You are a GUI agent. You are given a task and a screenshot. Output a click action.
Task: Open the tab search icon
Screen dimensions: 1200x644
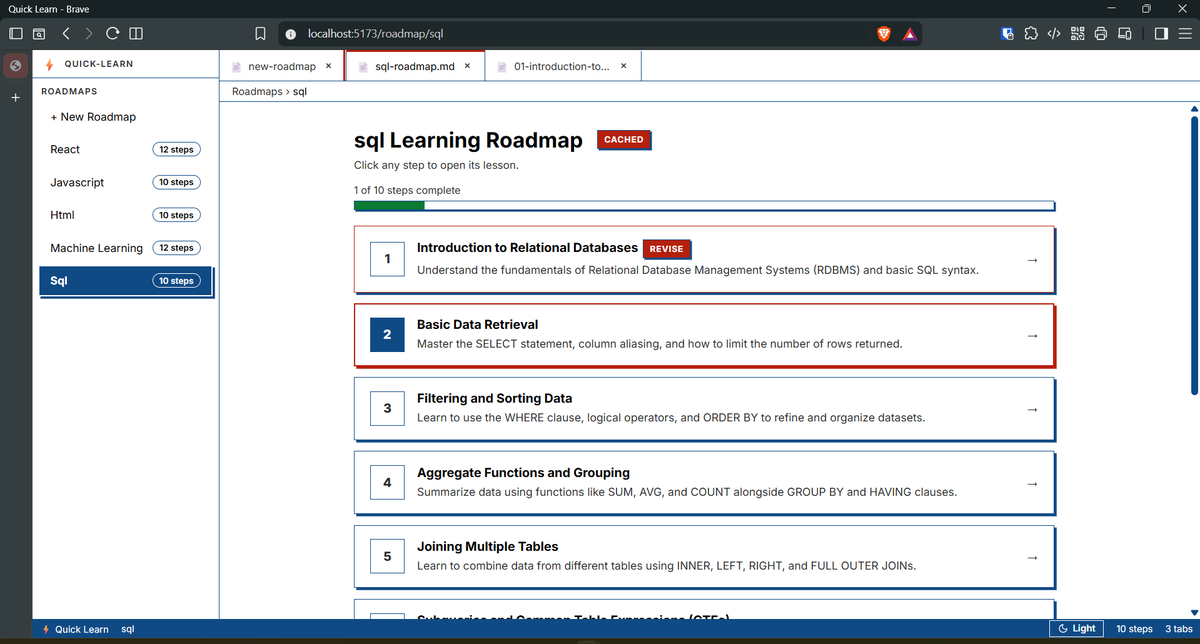click(39, 34)
